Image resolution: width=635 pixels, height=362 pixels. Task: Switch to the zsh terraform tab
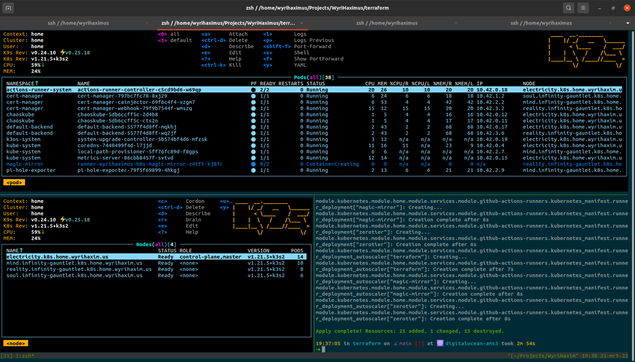228,23
